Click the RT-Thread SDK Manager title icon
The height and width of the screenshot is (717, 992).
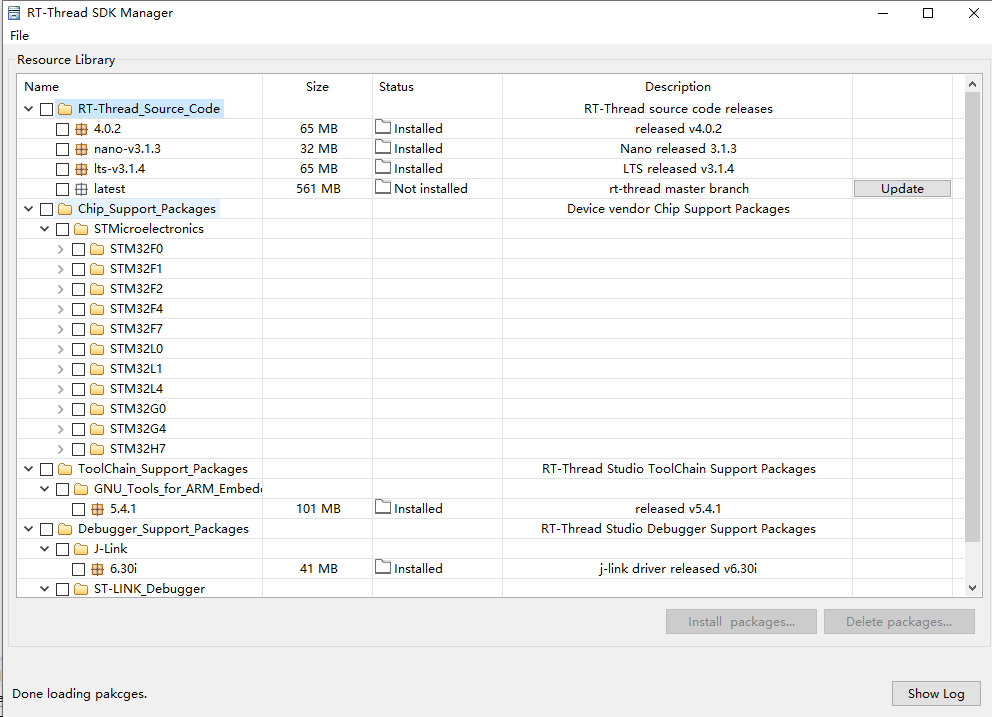tap(15, 13)
